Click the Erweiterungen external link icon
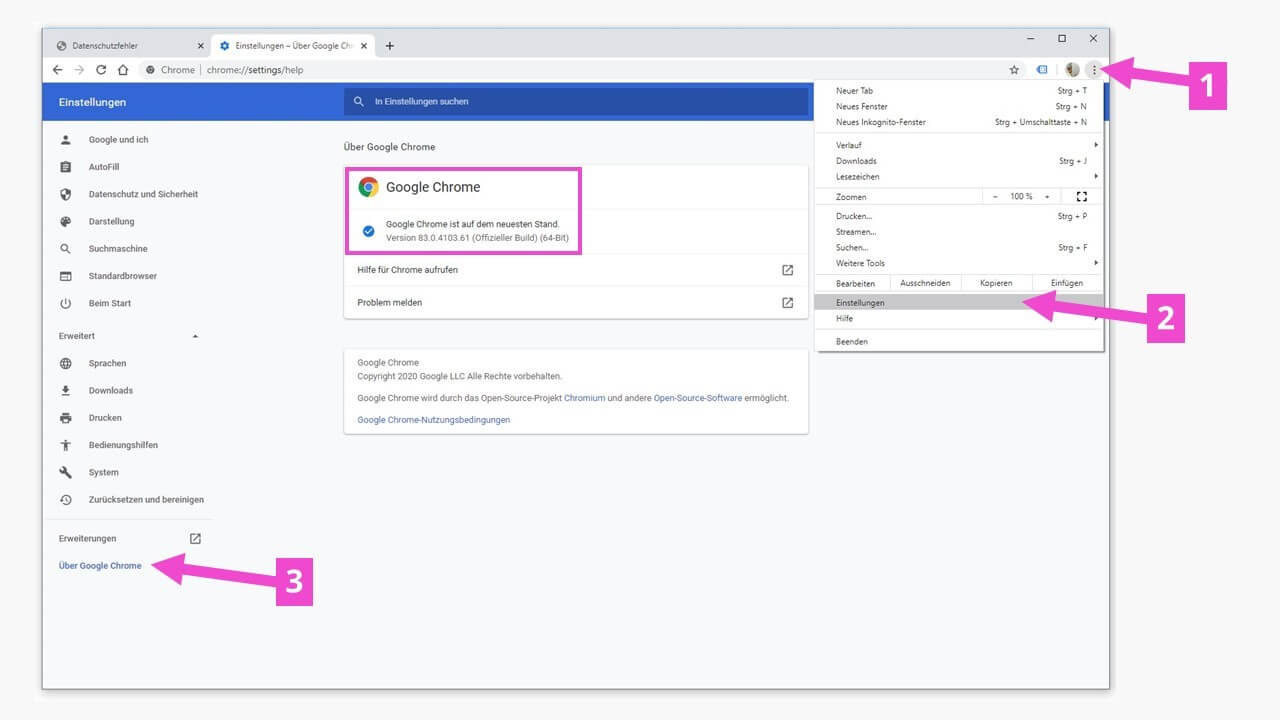1280x720 pixels. click(195, 538)
